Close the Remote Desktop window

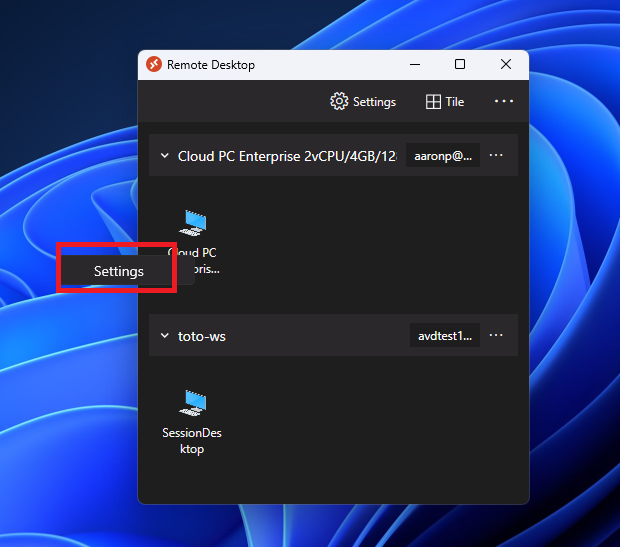[x=506, y=64]
